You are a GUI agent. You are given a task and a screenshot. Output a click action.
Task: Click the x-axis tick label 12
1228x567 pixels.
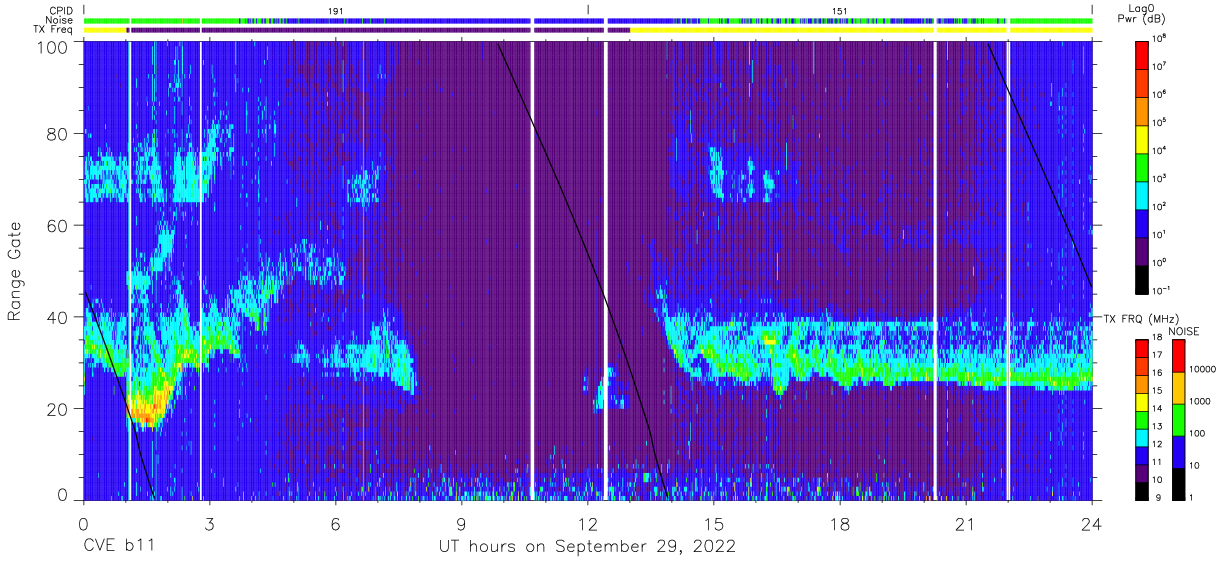click(x=587, y=525)
